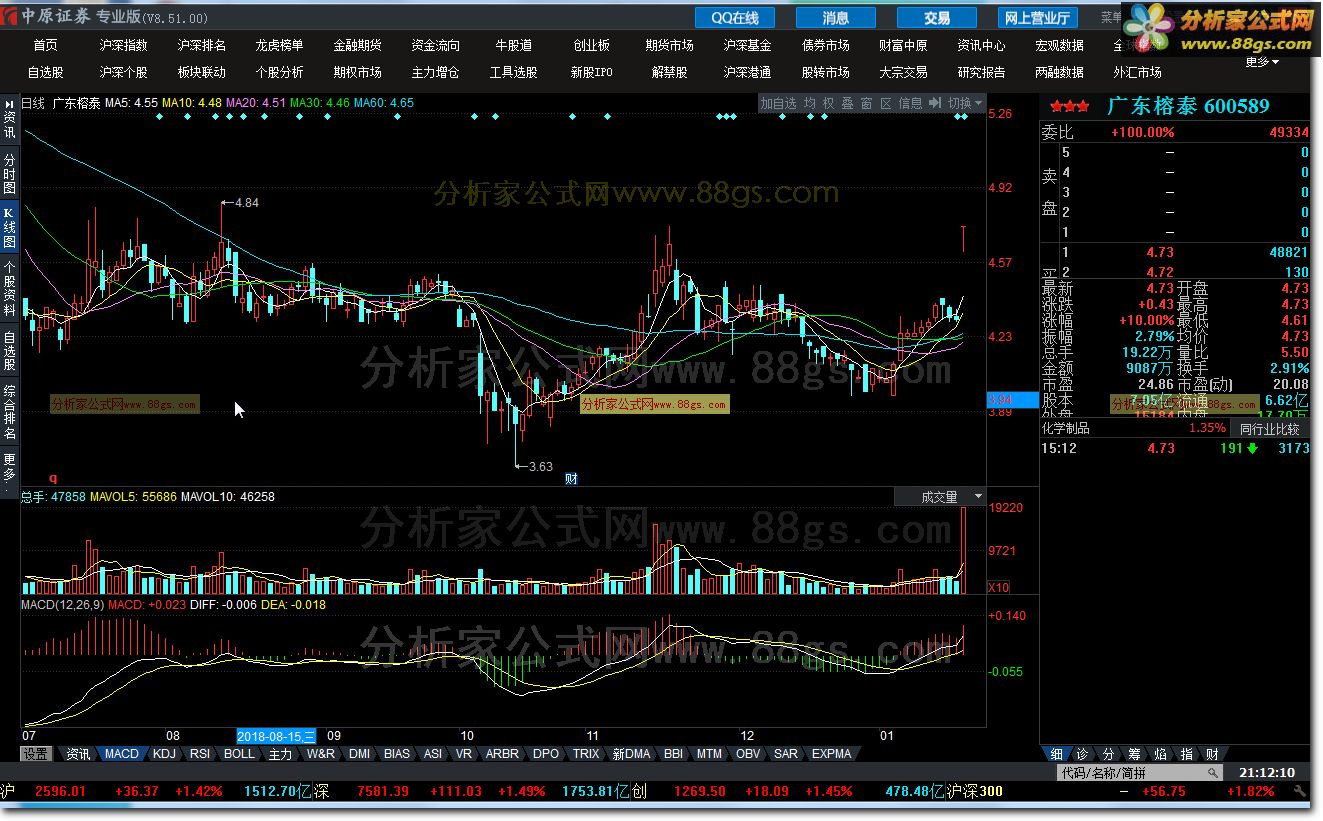The width and height of the screenshot is (1323, 821).
Task: Select the 焰 tab at bottom right
Action: (1160, 754)
